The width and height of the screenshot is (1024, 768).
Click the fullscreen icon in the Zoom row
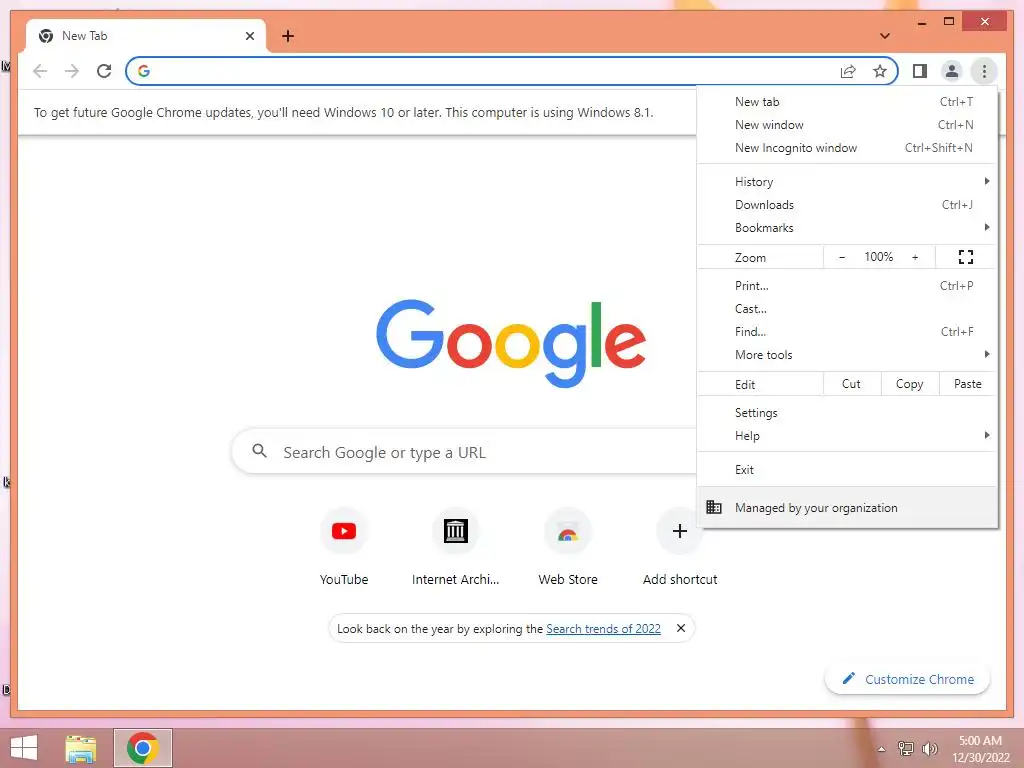click(966, 257)
